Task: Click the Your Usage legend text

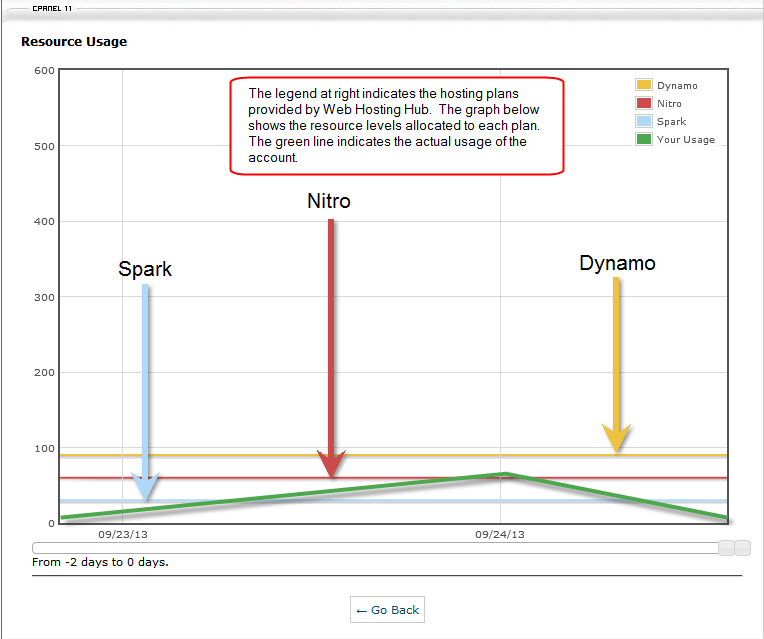Action: click(686, 140)
